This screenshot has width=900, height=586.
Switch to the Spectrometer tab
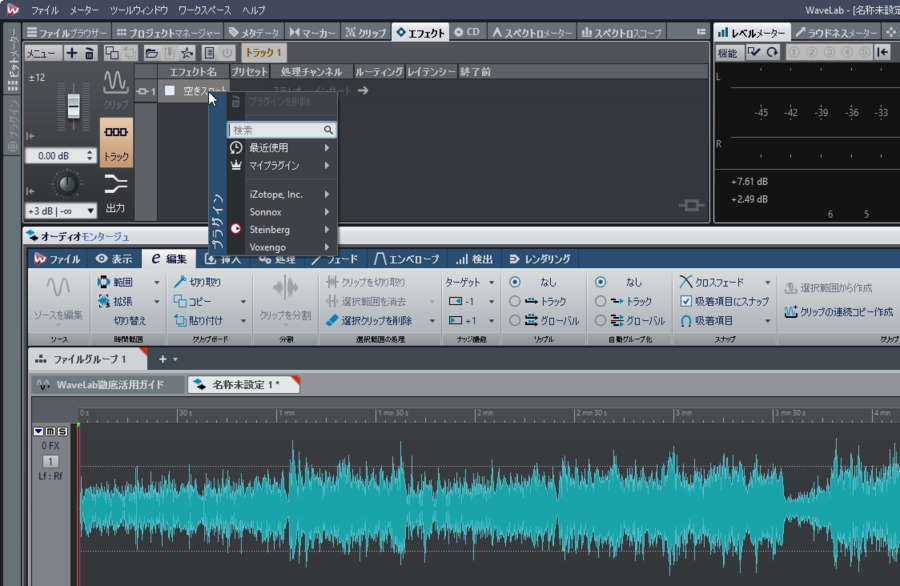coord(532,33)
